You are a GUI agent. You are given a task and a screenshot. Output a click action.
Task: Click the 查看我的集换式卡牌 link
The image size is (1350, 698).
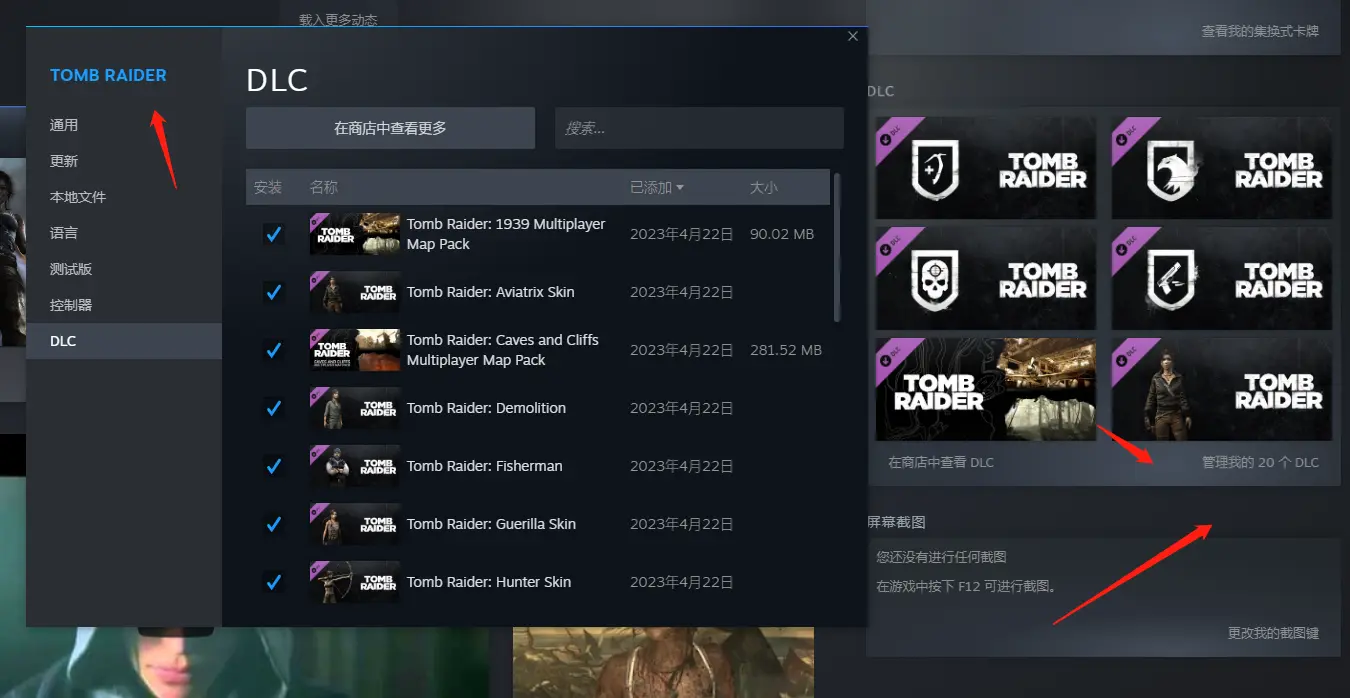1260,31
